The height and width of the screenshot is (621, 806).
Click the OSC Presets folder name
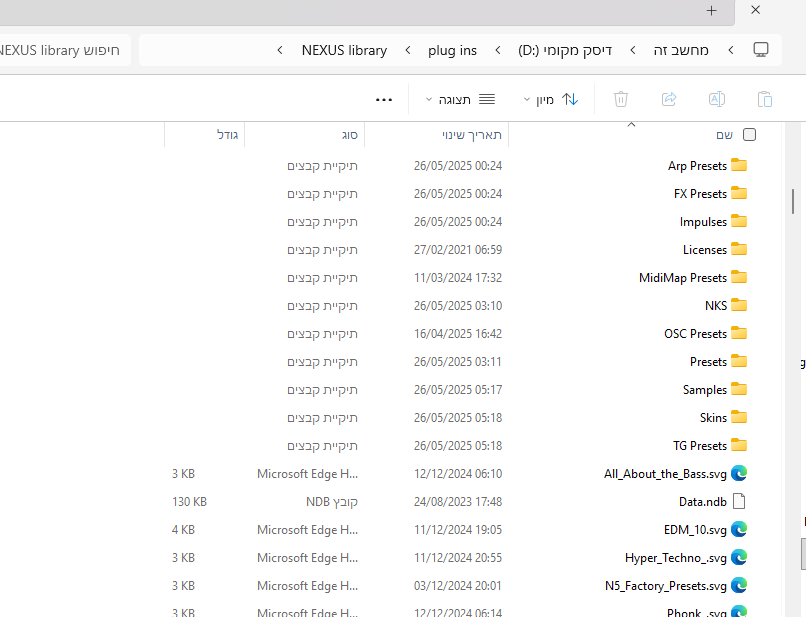click(695, 334)
